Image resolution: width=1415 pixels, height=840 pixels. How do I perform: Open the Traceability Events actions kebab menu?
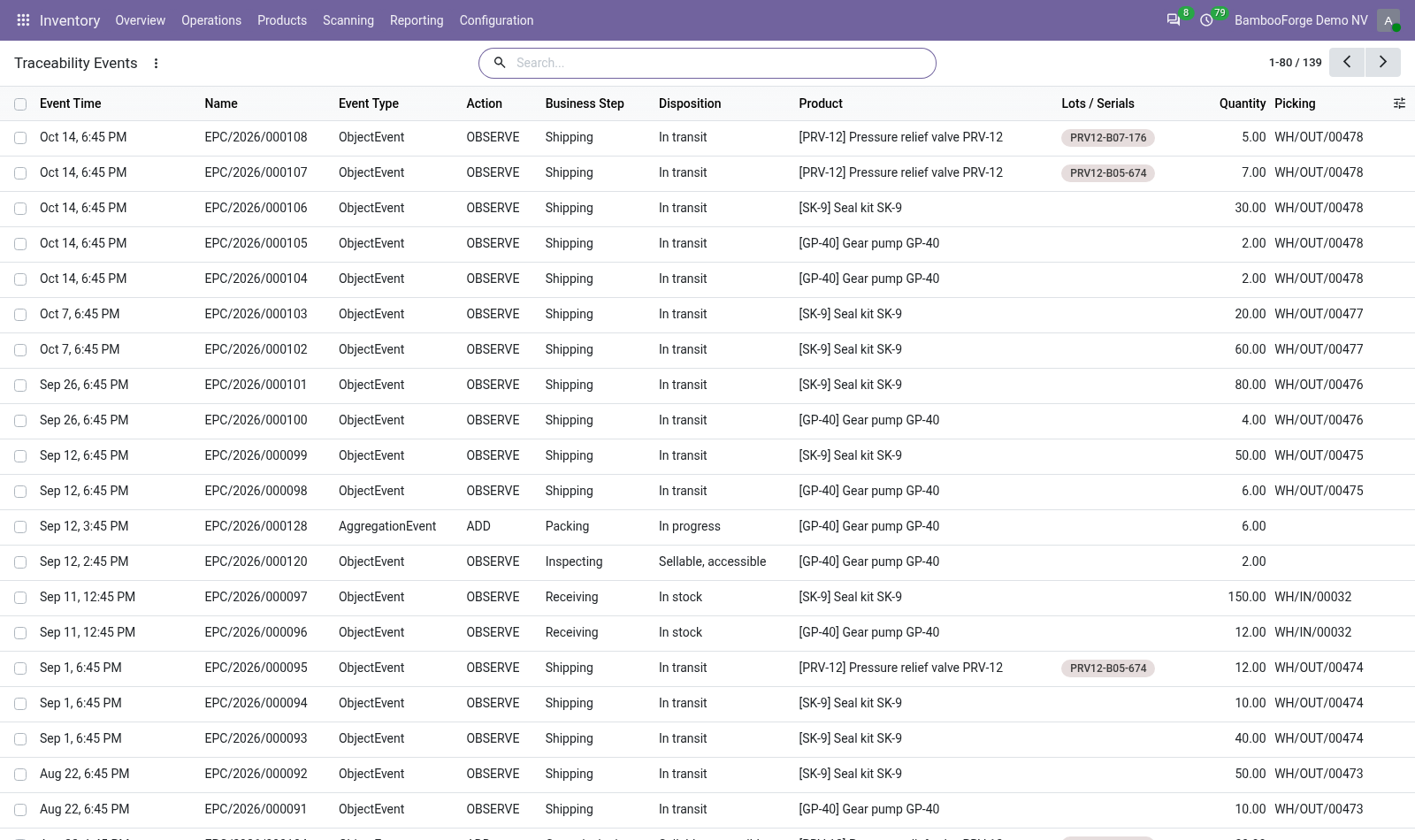click(156, 64)
